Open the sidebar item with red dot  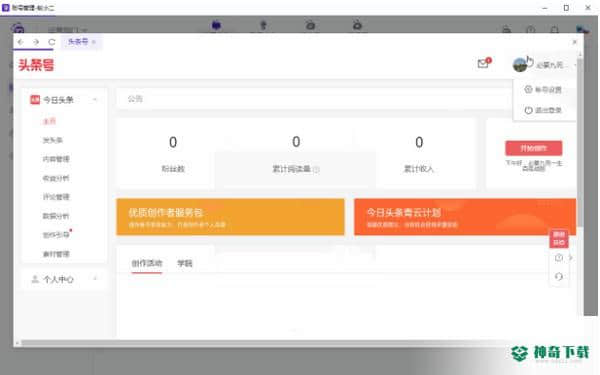56,235
